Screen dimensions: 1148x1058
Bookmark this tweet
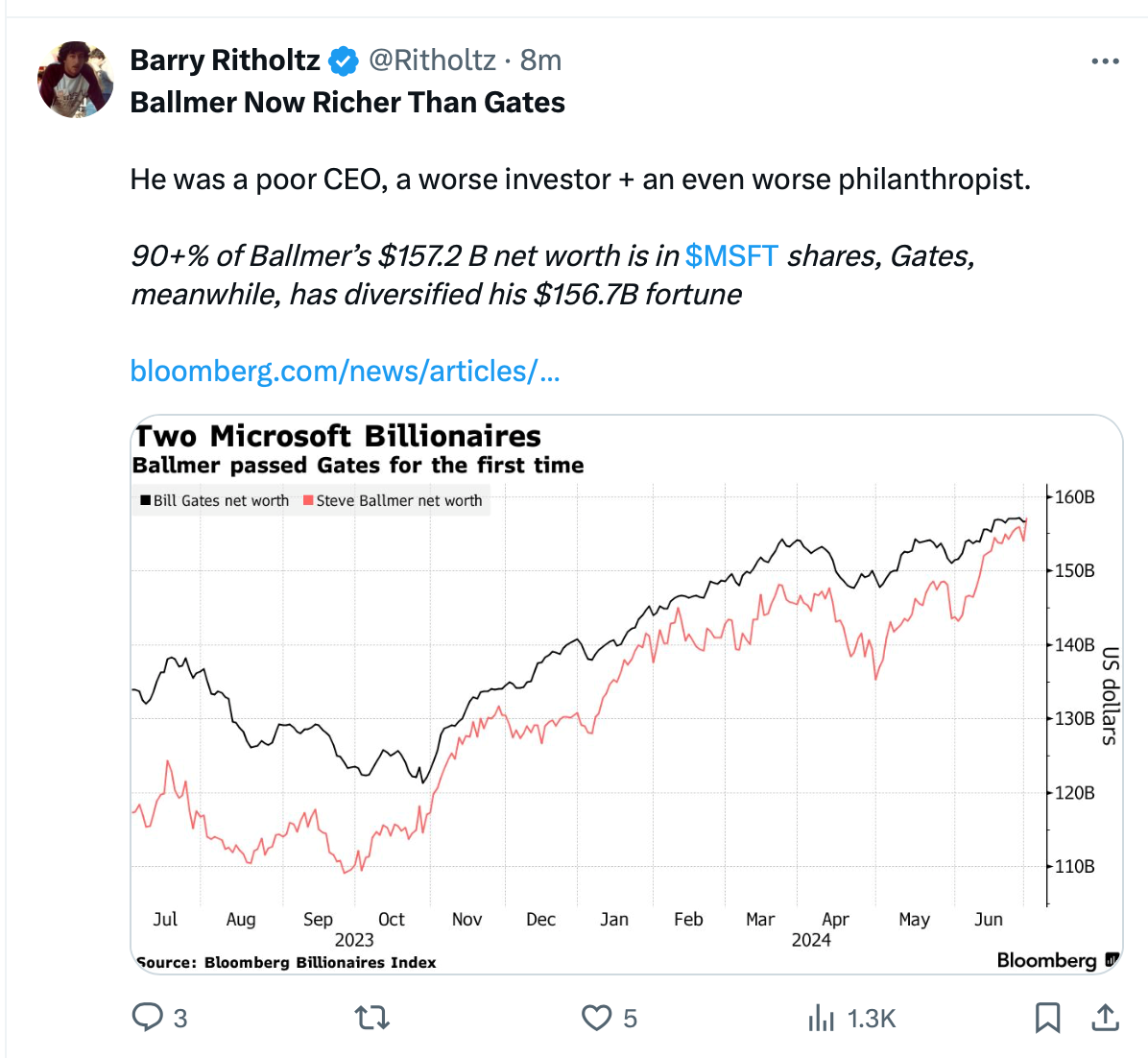tap(1048, 1018)
